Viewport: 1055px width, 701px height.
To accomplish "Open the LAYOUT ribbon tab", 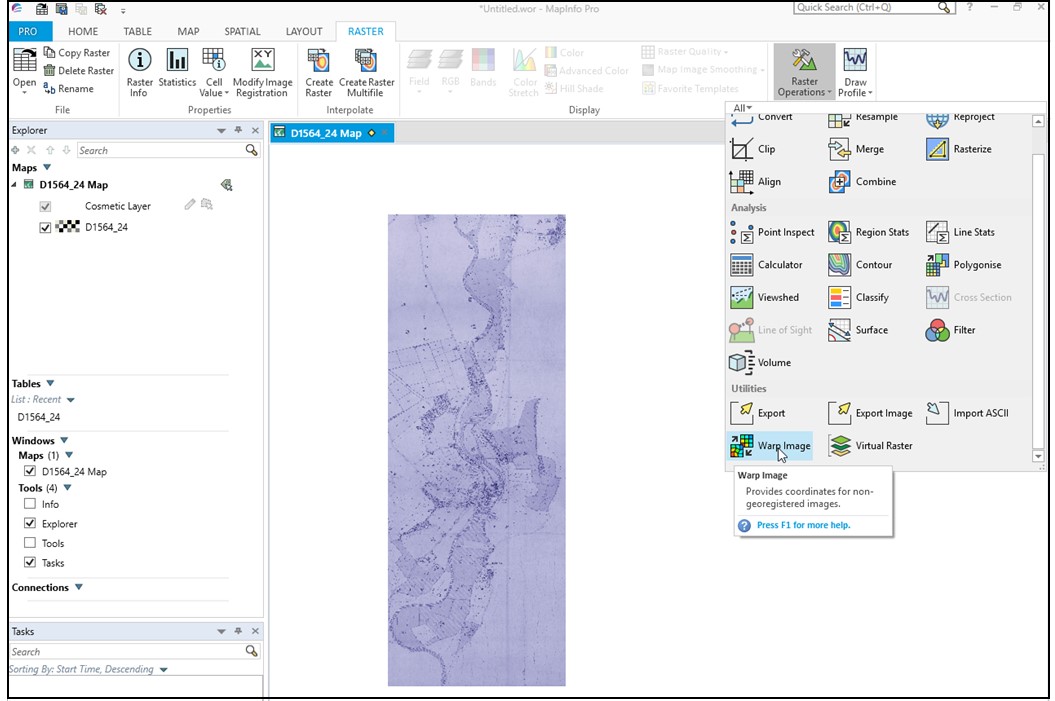I will (304, 31).
